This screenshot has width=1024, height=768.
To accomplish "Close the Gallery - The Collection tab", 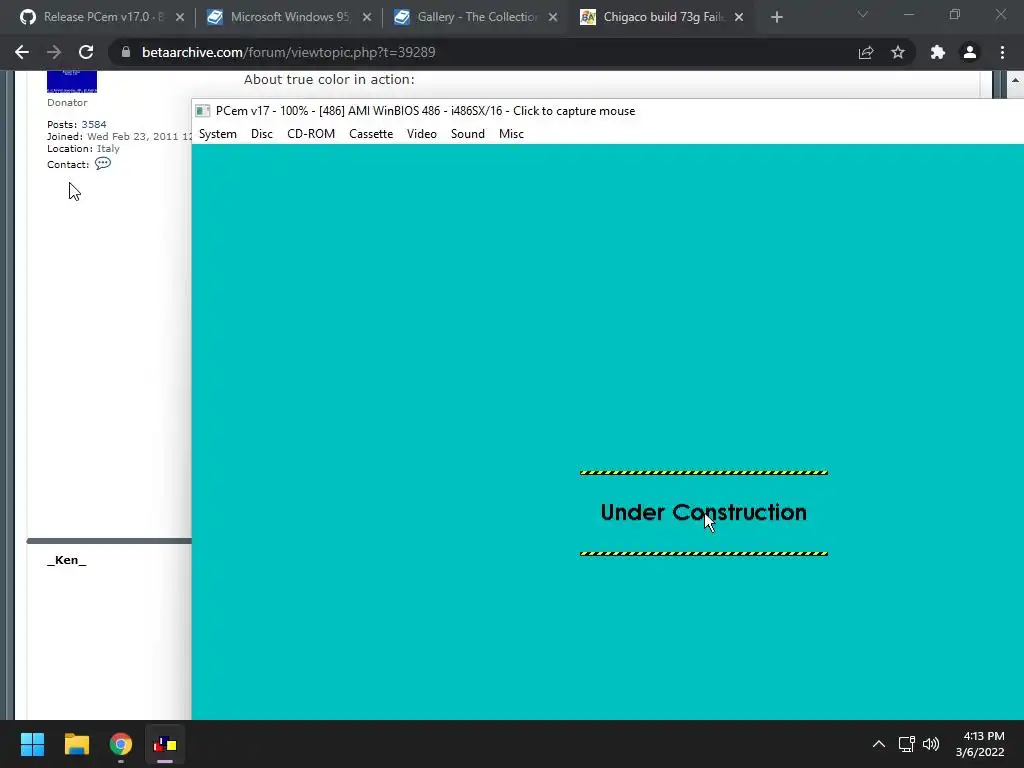I will pos(553,17).
